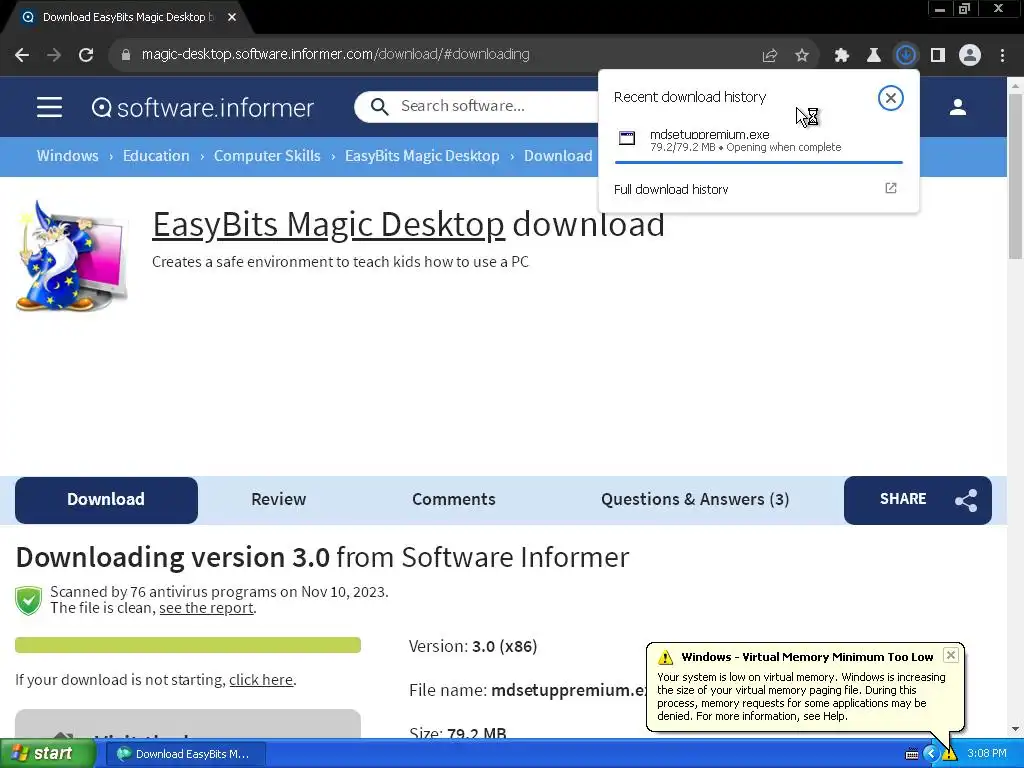
Task: Click the 'click here' download link
Action: [x=261, y=680]
